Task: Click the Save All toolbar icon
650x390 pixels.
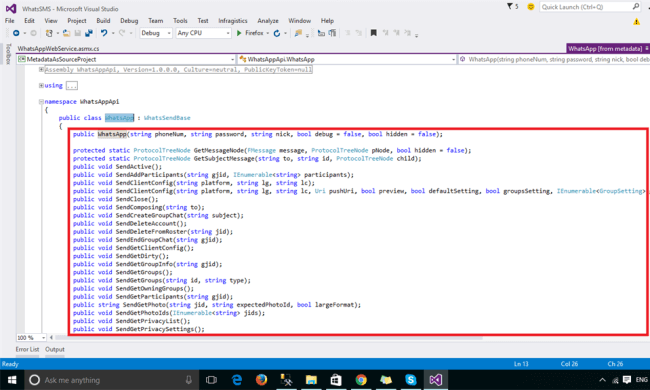Action: (89, 33)
